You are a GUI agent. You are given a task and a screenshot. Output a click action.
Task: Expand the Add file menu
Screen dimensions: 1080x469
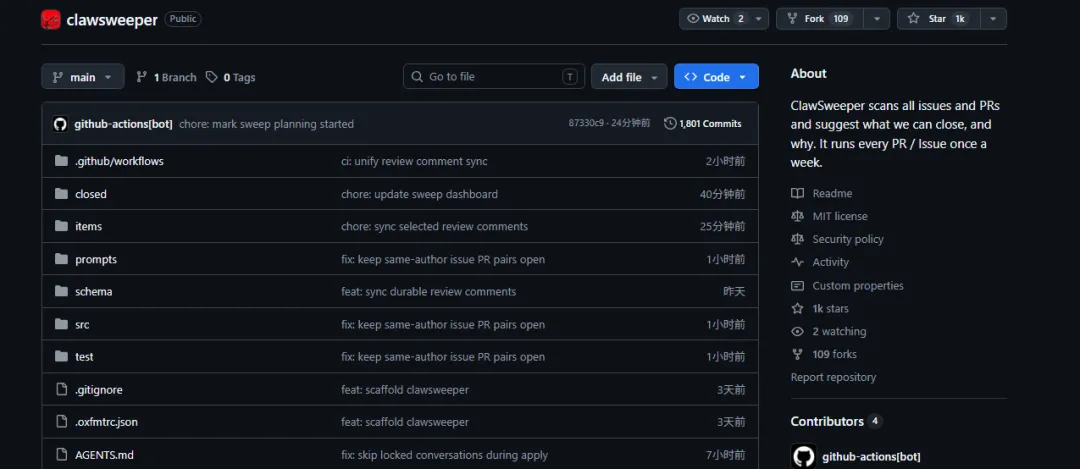[629, 77]
